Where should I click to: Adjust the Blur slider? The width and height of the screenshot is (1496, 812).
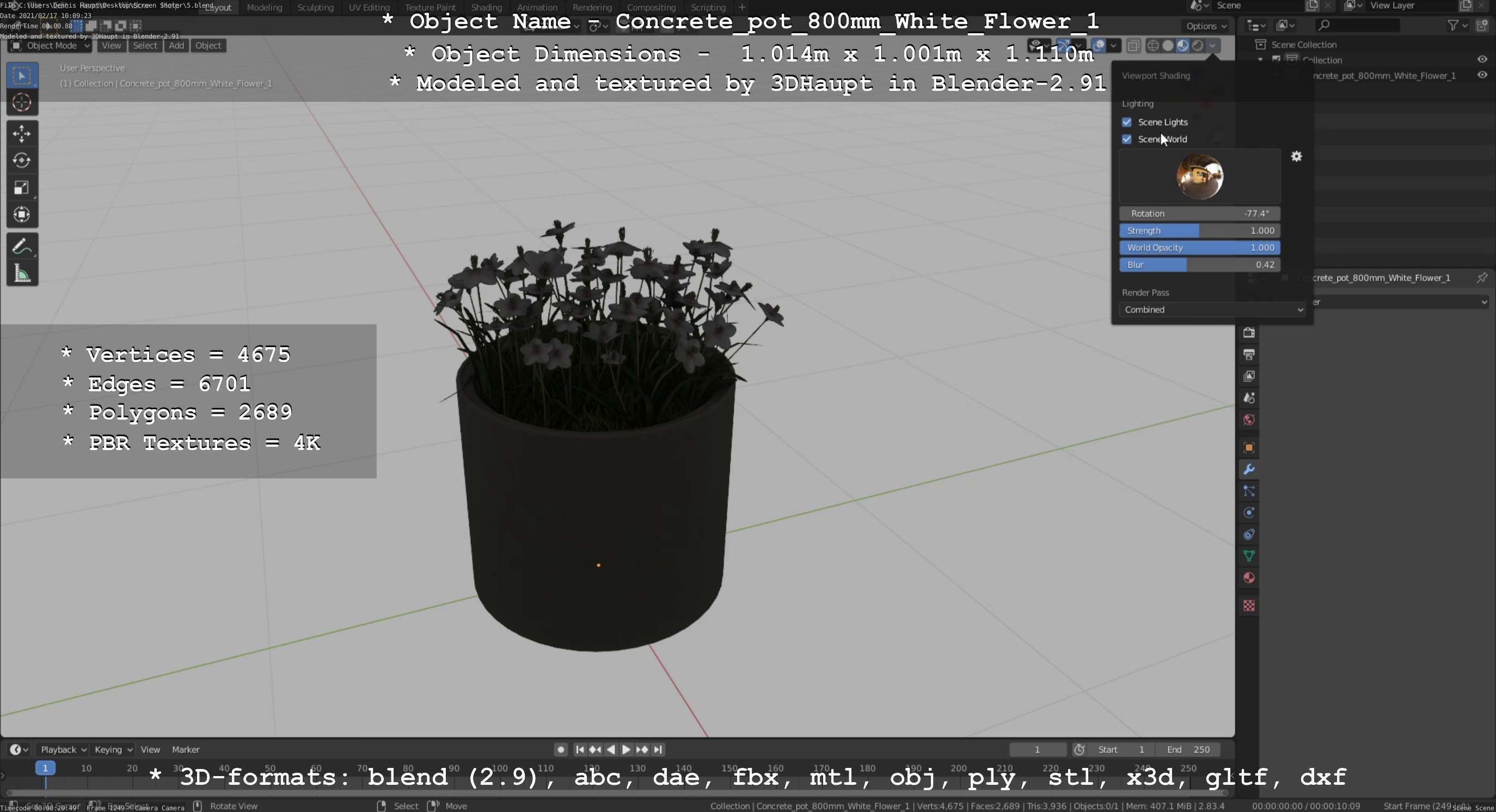pyautogui.click(x=1200, y=264)
